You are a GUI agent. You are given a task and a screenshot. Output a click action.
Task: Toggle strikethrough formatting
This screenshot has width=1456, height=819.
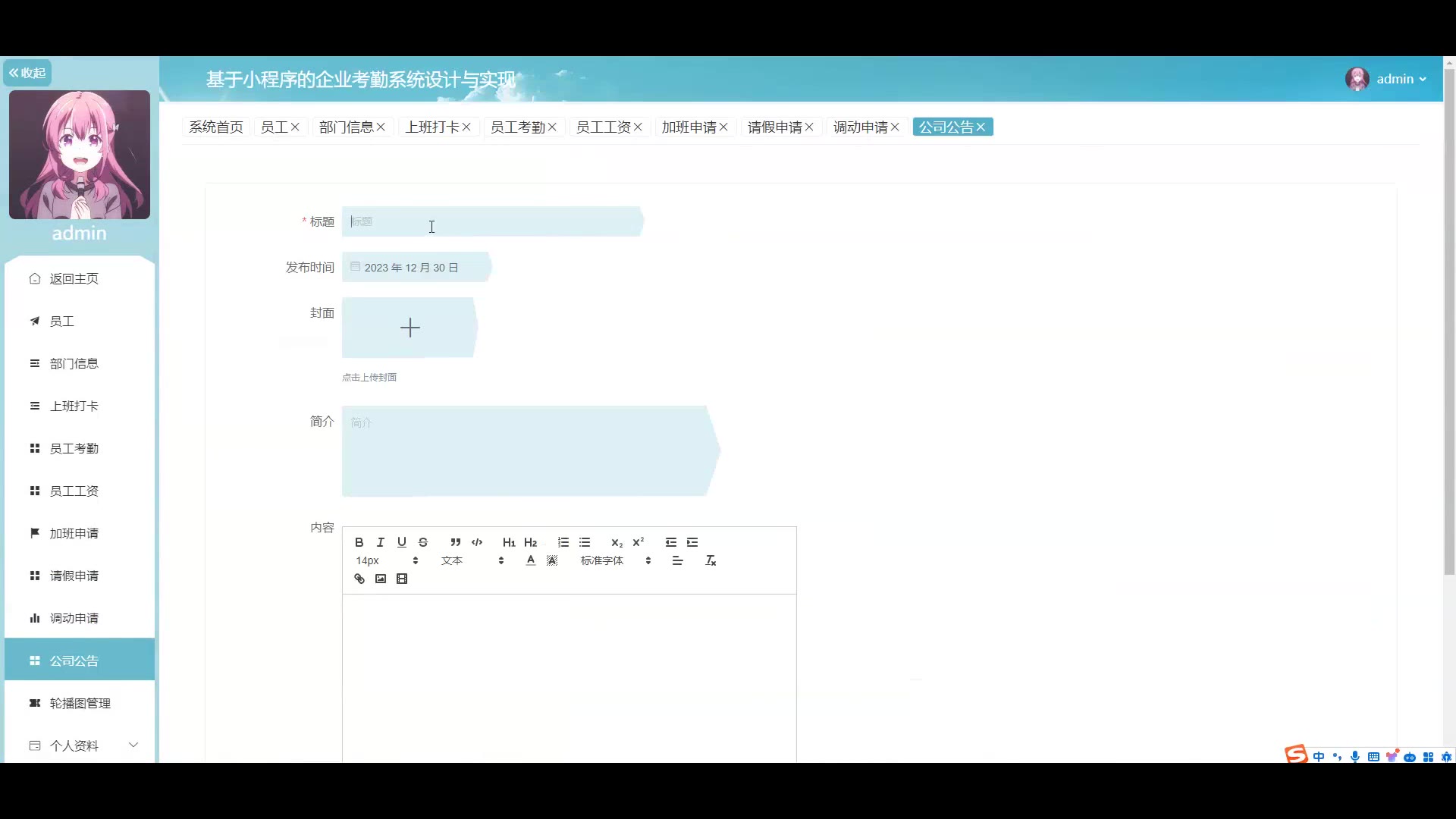click(x=423, y=542)
